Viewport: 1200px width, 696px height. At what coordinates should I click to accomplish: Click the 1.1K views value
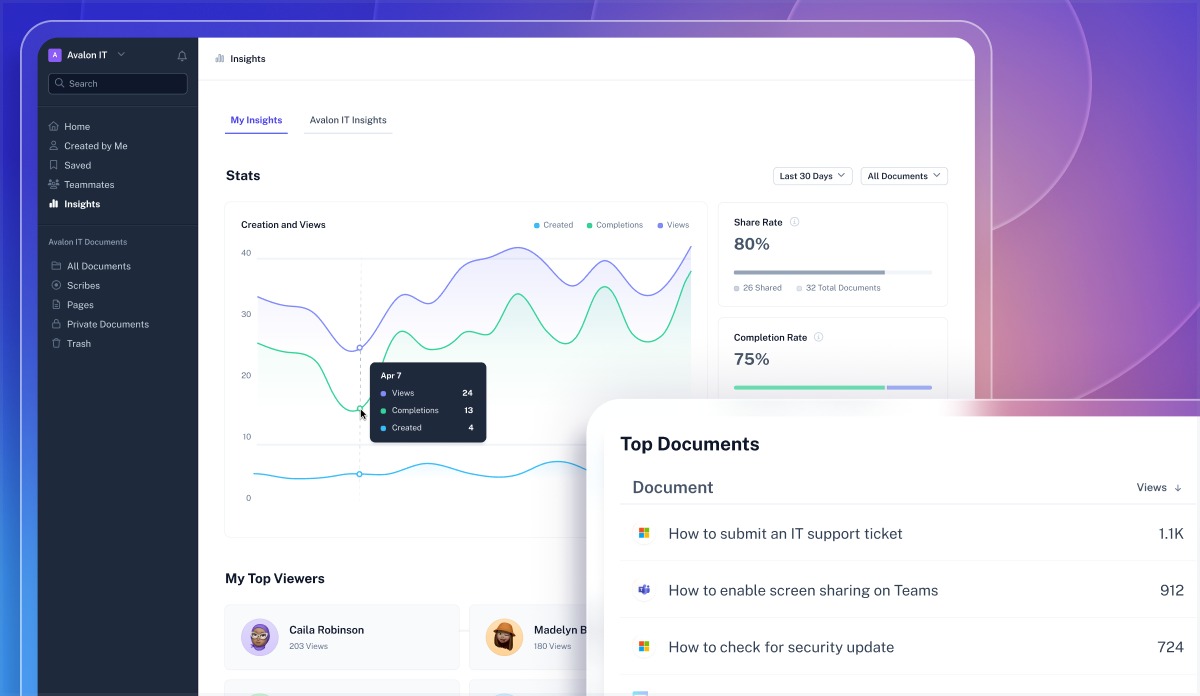[x=1171, y=534]
